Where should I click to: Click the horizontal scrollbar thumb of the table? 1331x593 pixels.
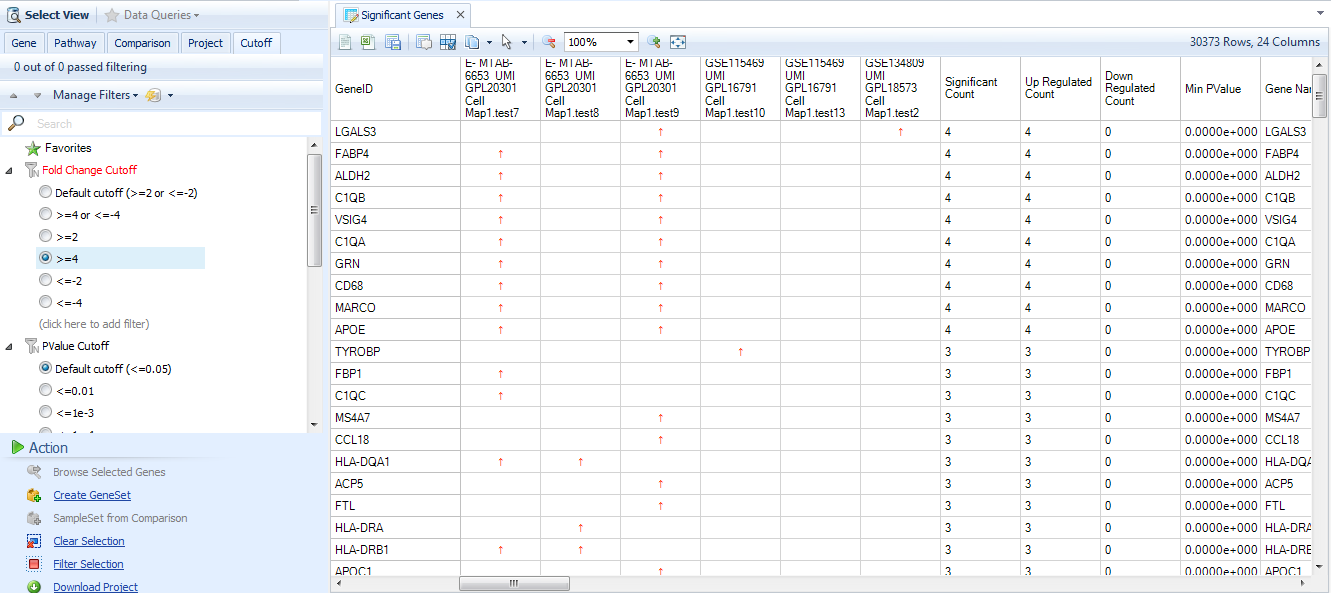(514, 583)
